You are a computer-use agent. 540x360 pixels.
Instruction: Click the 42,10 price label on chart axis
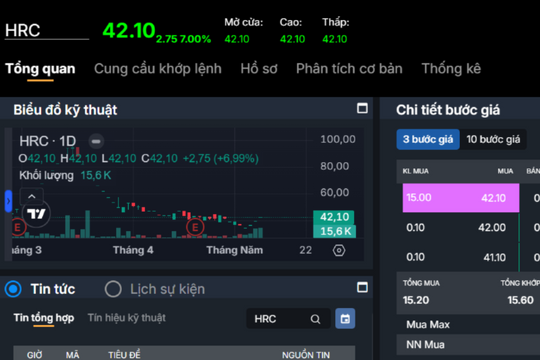point(334,217)
